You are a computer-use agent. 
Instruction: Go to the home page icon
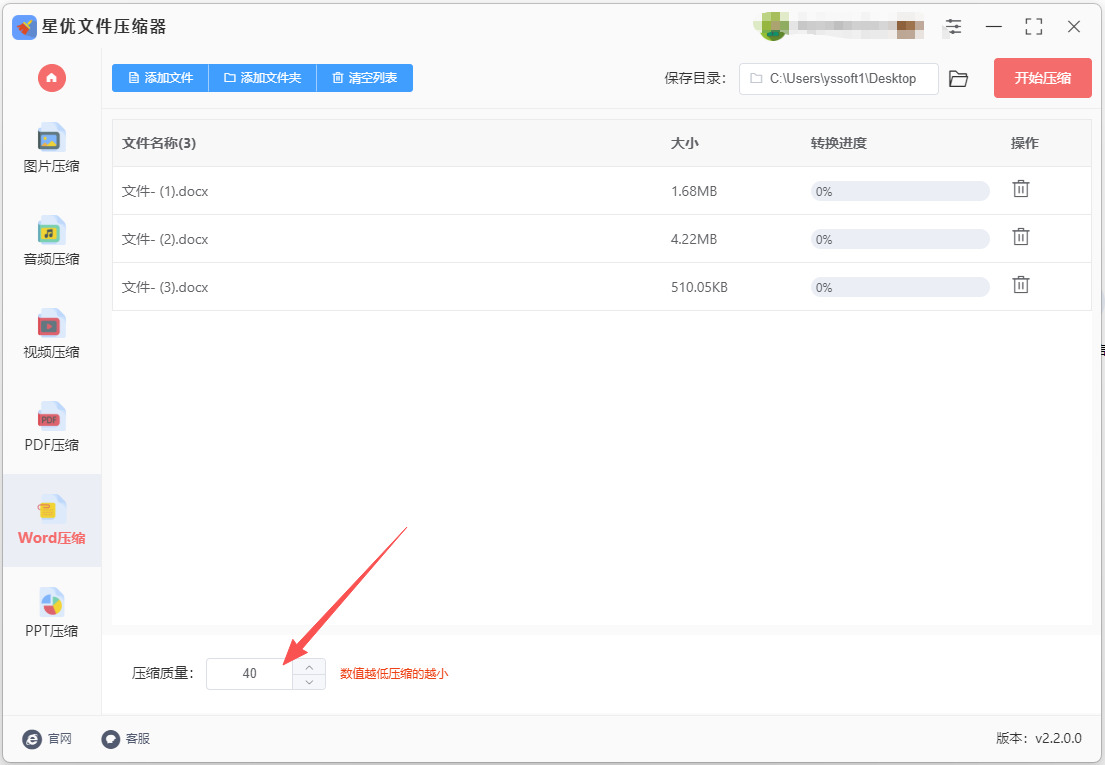pyautogui.click(x=51, y=77)
